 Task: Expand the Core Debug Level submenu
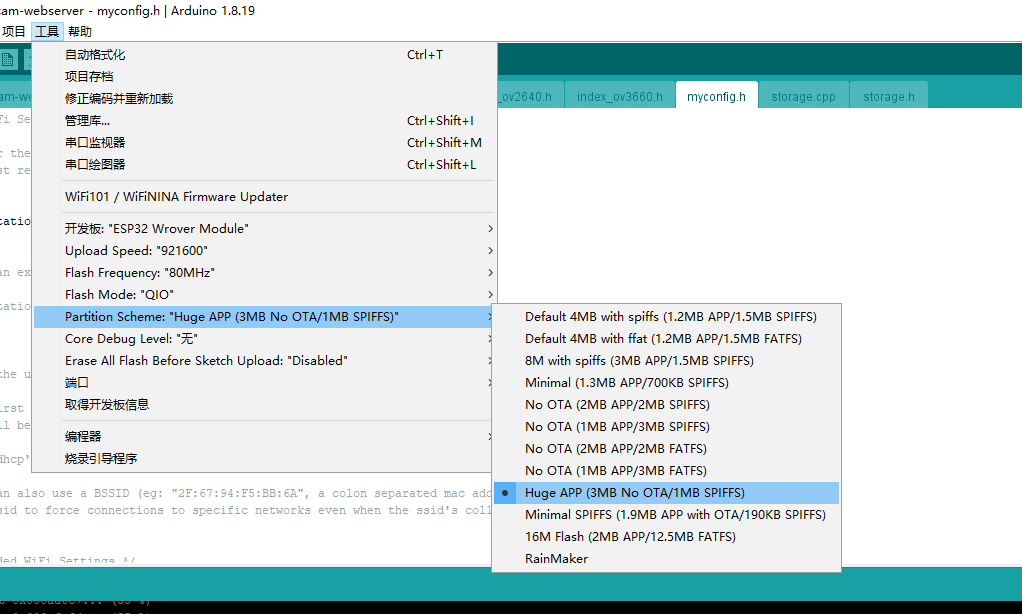click(264, 339)
